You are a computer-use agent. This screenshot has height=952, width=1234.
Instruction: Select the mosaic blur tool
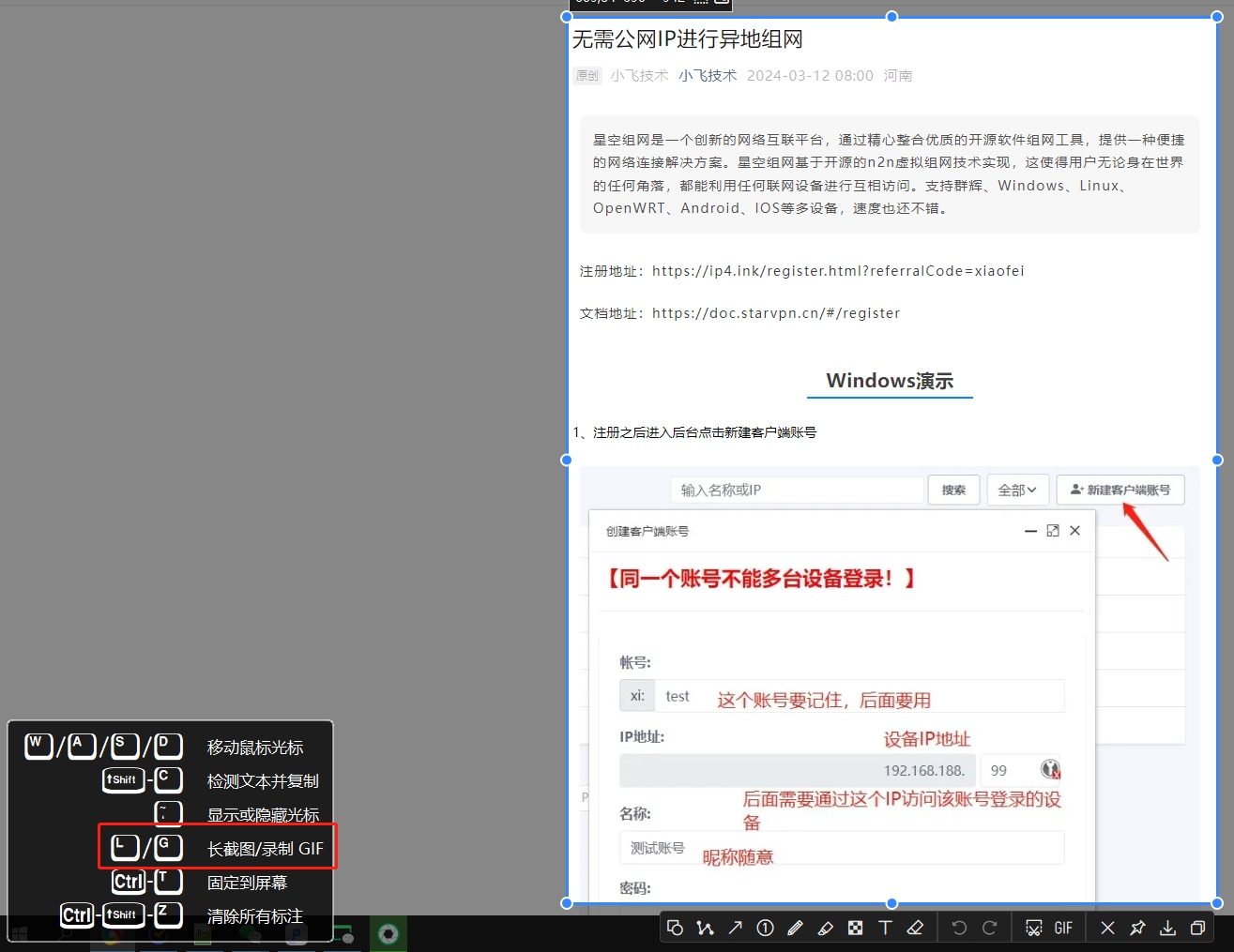[855, 928]
